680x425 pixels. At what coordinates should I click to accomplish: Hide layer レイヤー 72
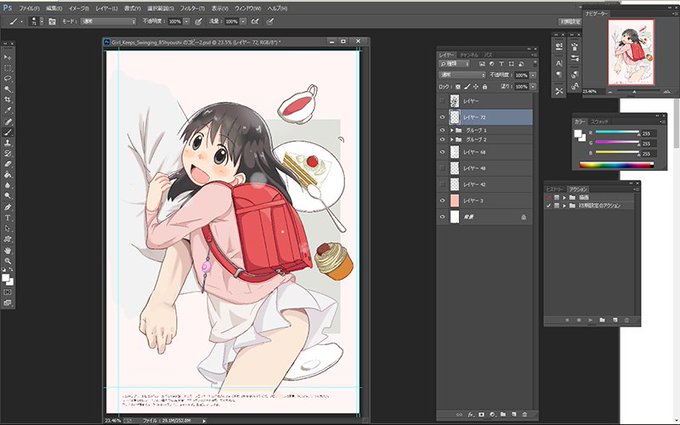(x=442, y=117)
